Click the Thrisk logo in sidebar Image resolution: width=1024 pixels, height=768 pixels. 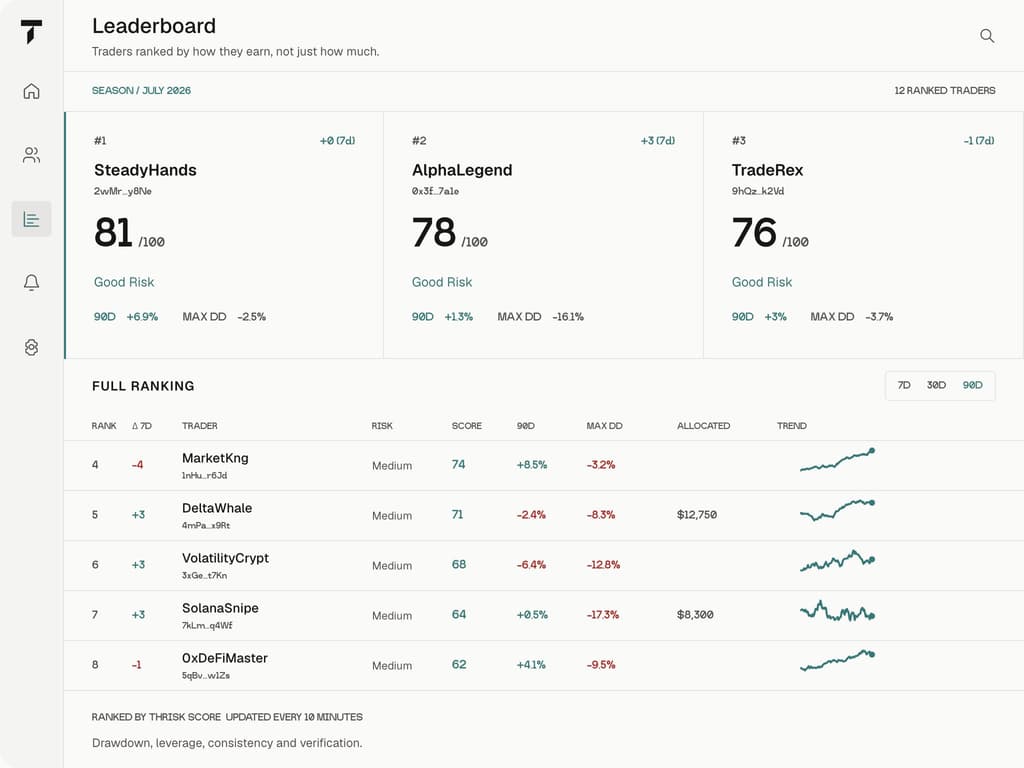(31, 31)
